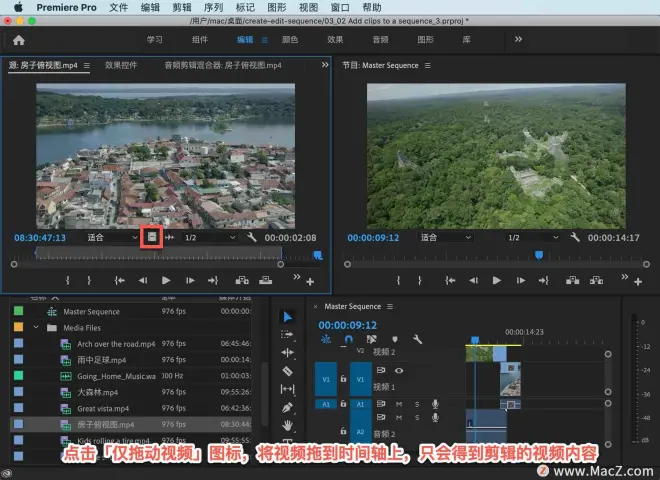The width and height of the screenshot is (660, 480).
Task: Open Button Editor plus in Source monitor
Action: [x=310, y=282]
